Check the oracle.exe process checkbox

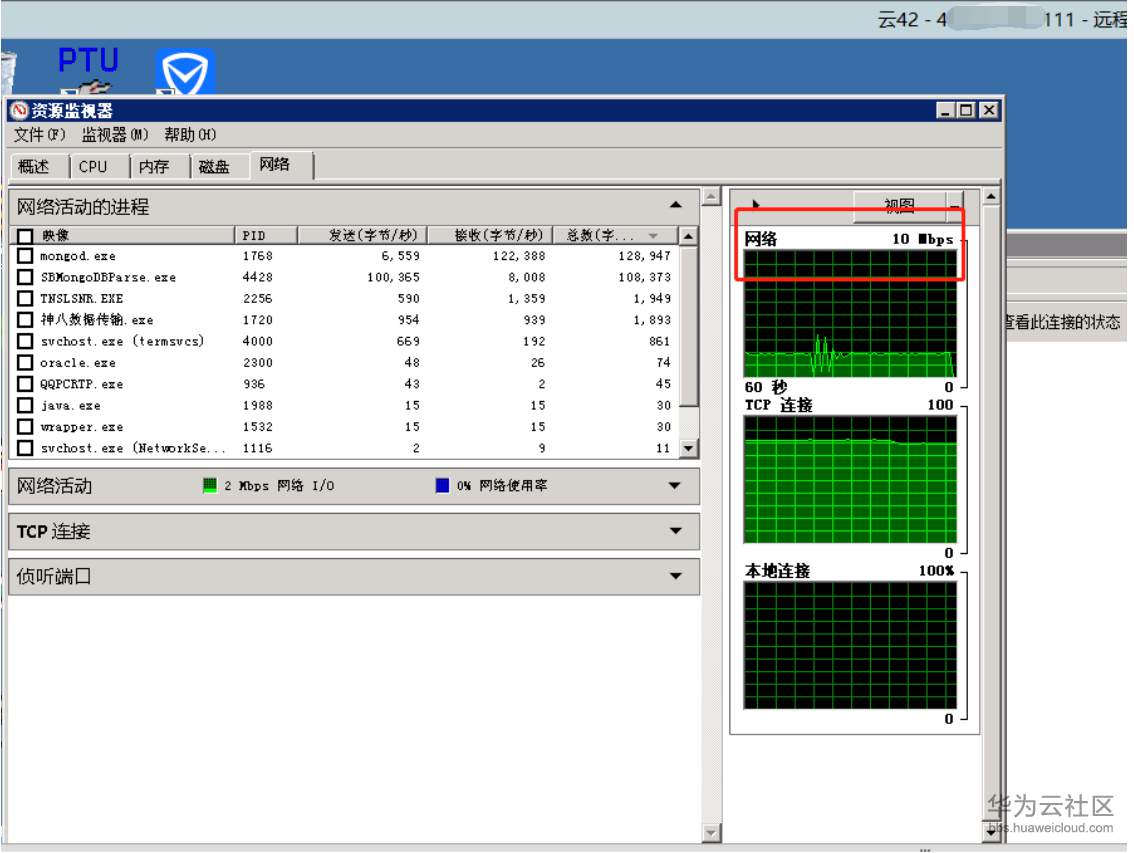point(25,363)
